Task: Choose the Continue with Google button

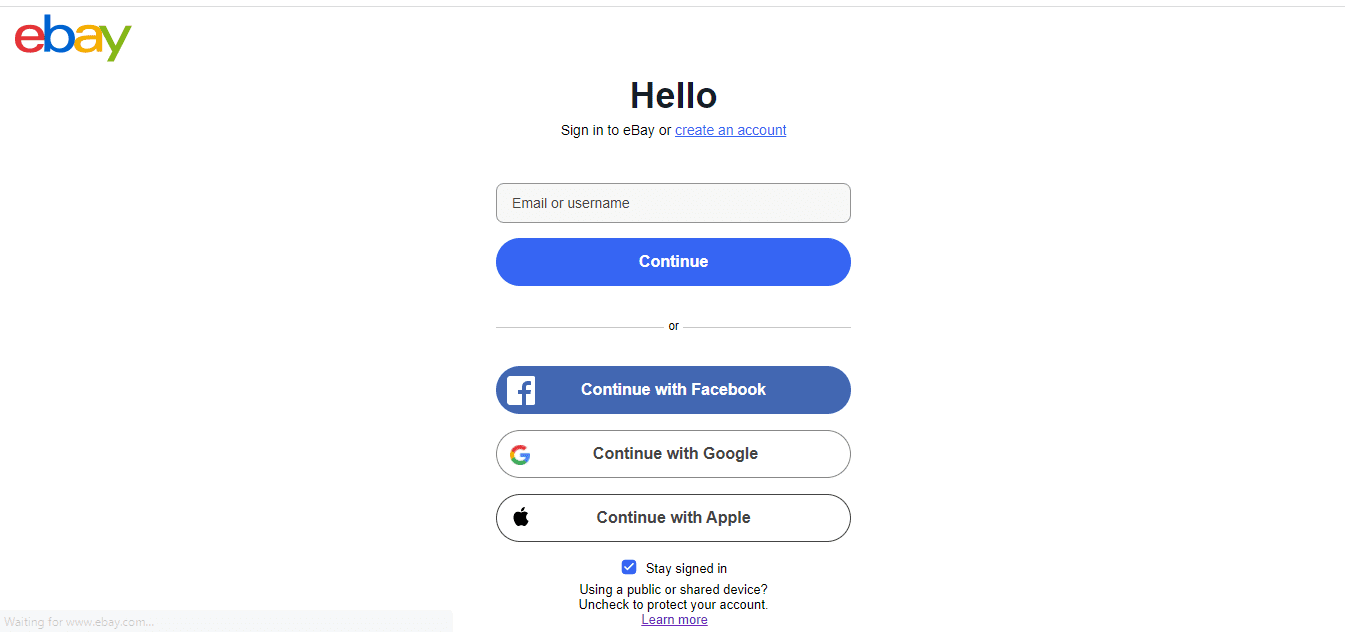Action: click(x=673, y=454)
